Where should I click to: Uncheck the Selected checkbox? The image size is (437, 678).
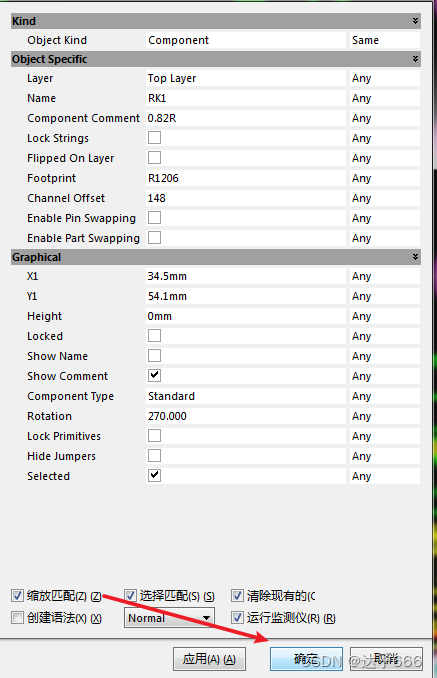tap(154, 475)
